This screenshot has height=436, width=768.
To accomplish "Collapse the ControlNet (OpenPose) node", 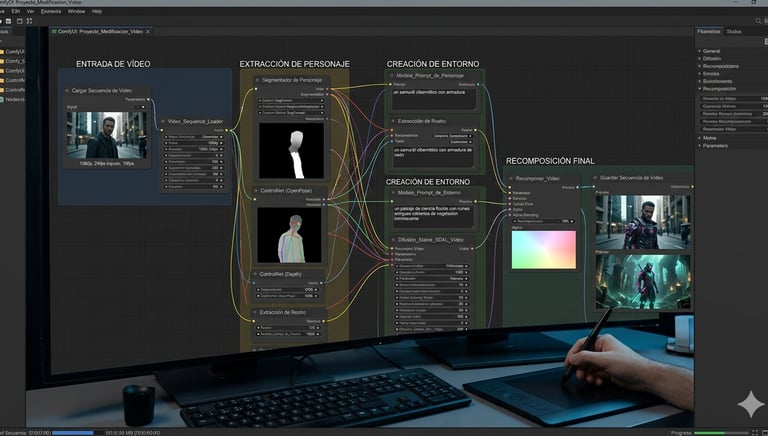I will click(x=256, y=191).
